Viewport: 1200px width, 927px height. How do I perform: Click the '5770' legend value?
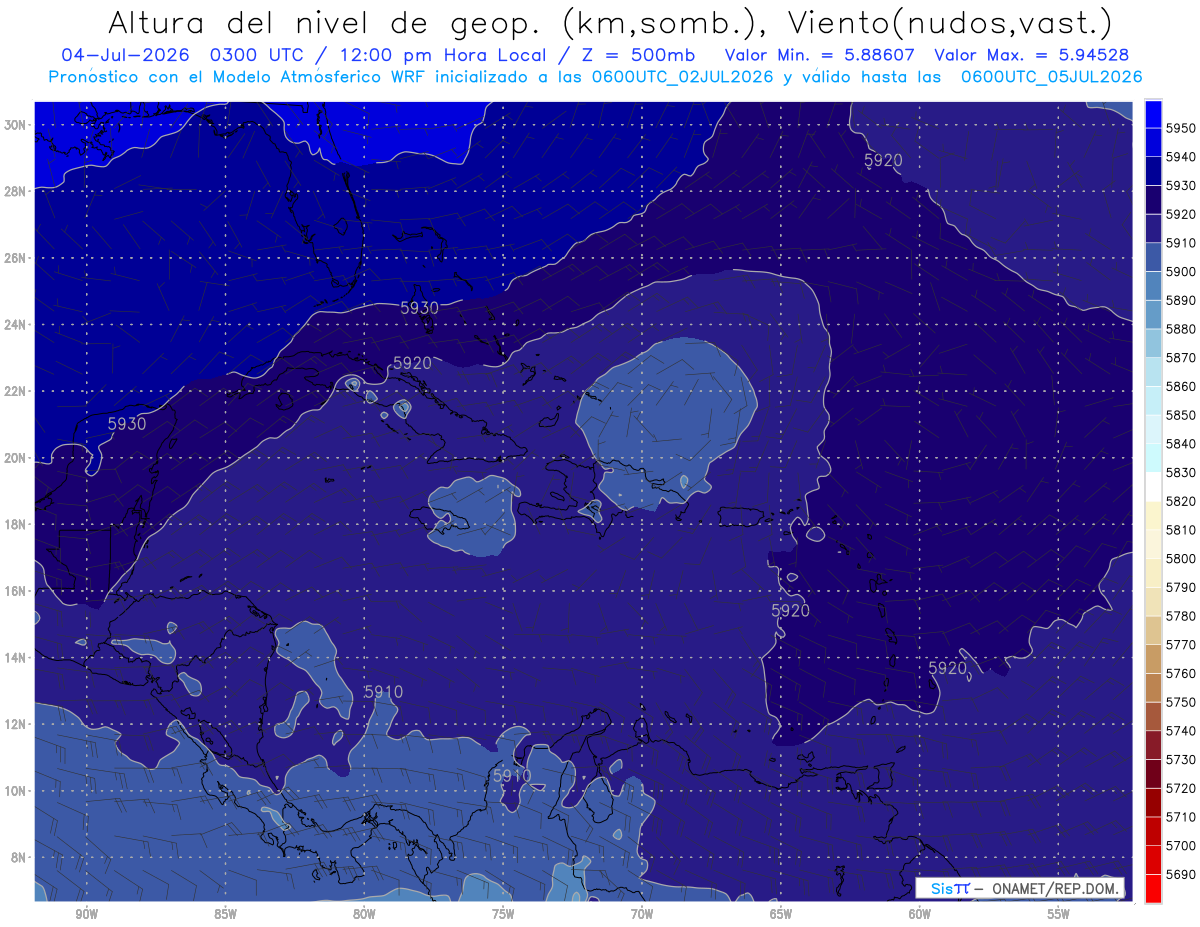1181,645
